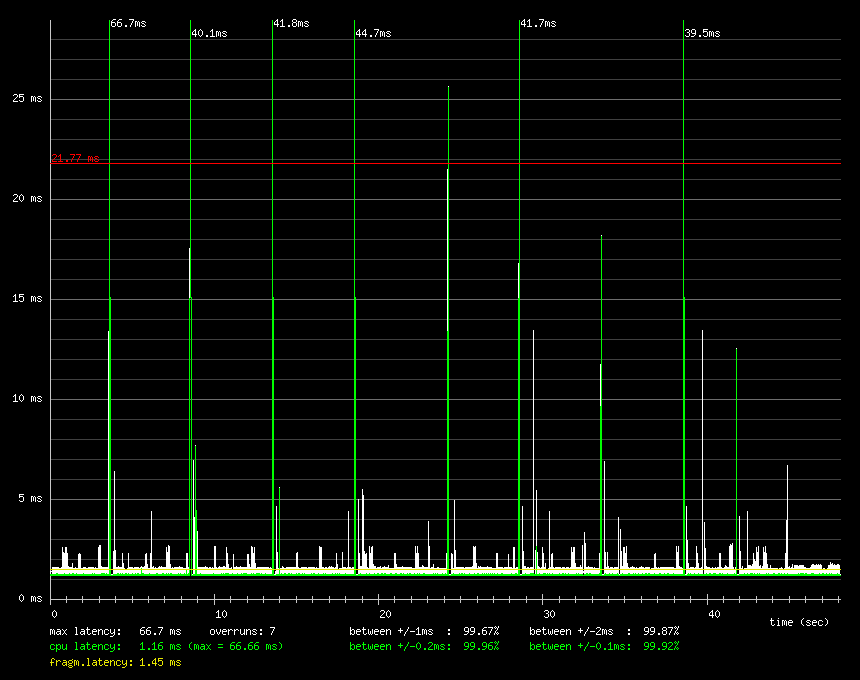The height and width of the screenshot is (680, 860).
Task: Click the 40.1ms peak label
Action: [210, 33]
